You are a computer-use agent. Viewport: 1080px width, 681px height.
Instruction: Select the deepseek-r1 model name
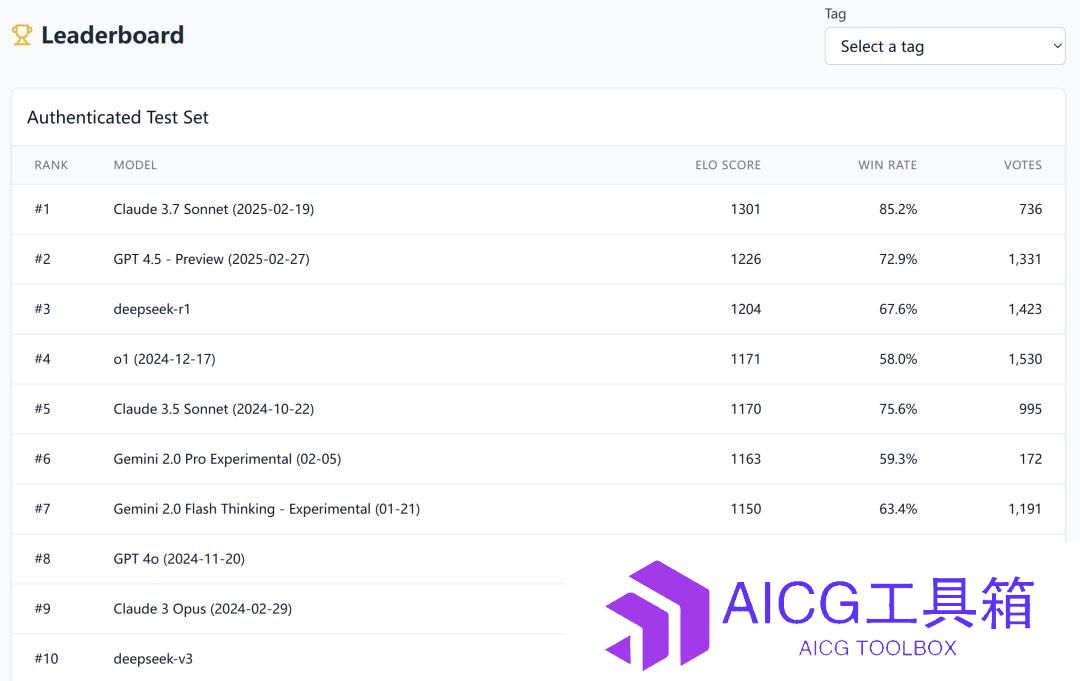pyautogui.click(x=152, y=309)
